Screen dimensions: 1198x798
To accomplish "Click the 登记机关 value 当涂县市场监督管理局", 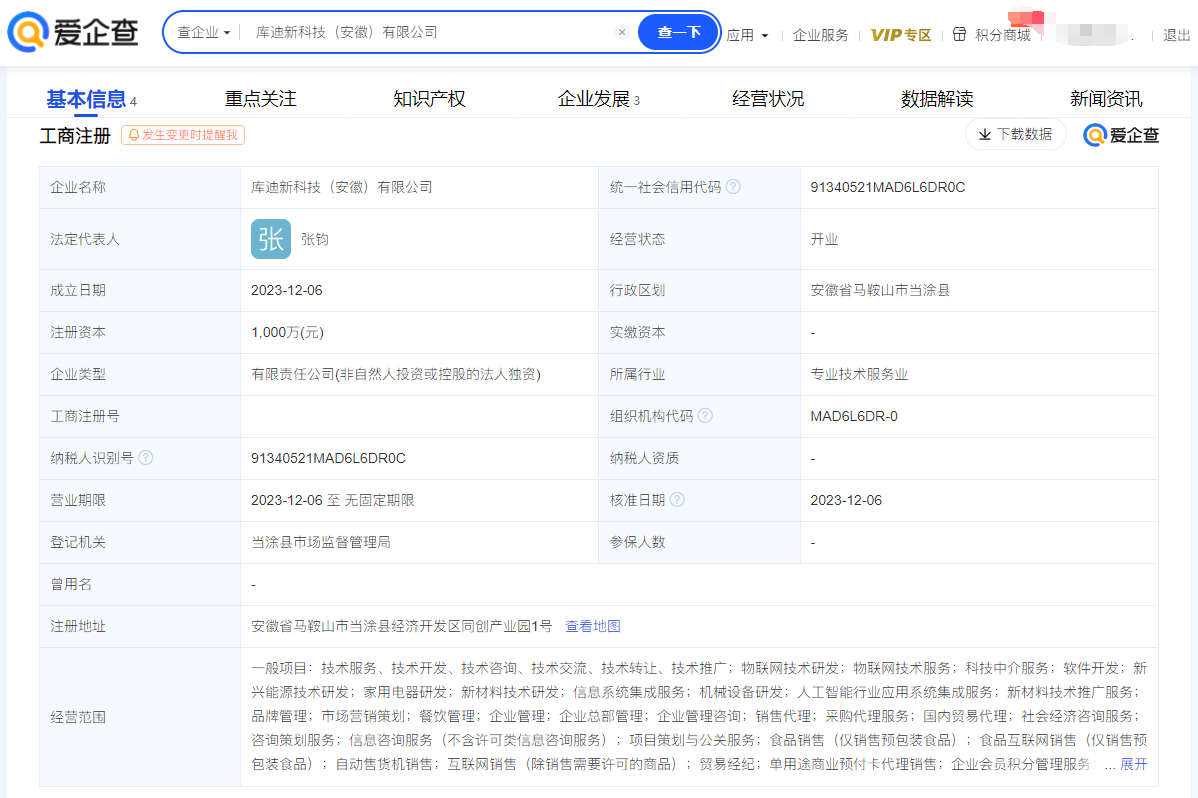I will coord(321,542).
